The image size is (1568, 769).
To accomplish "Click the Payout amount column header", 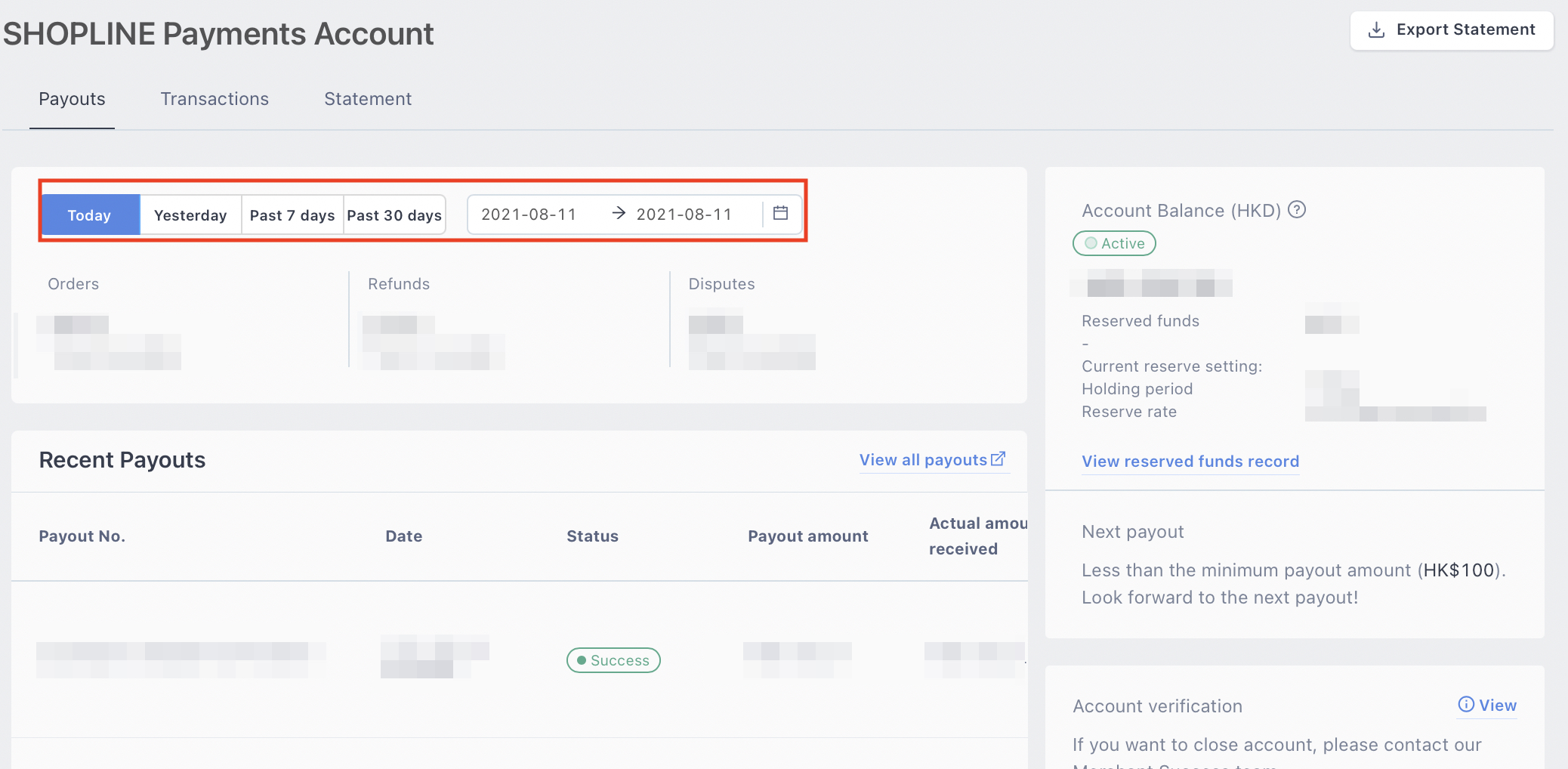I will (x=808, y=536).
